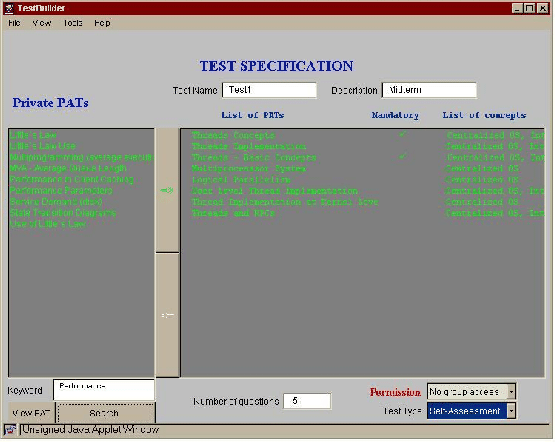
Task: Open the View menu
Action: click(x=42, y=23)
